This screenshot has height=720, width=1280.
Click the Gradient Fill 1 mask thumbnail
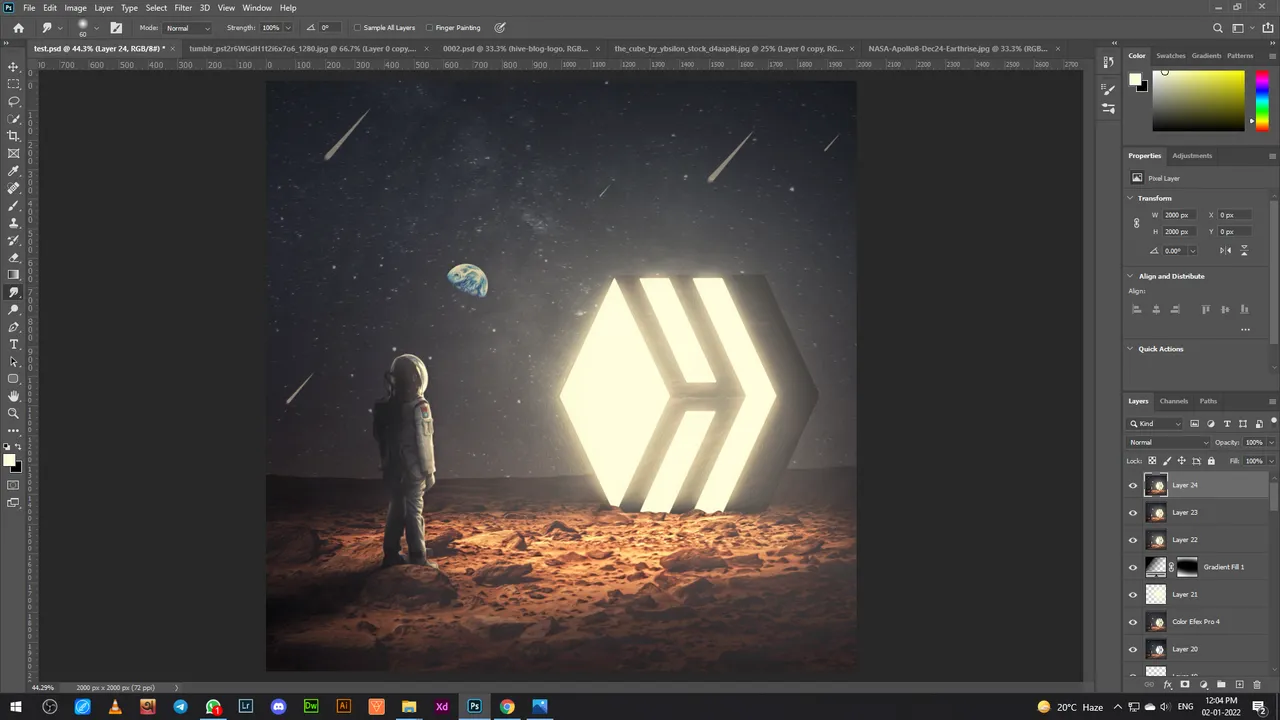point(1187,567)
